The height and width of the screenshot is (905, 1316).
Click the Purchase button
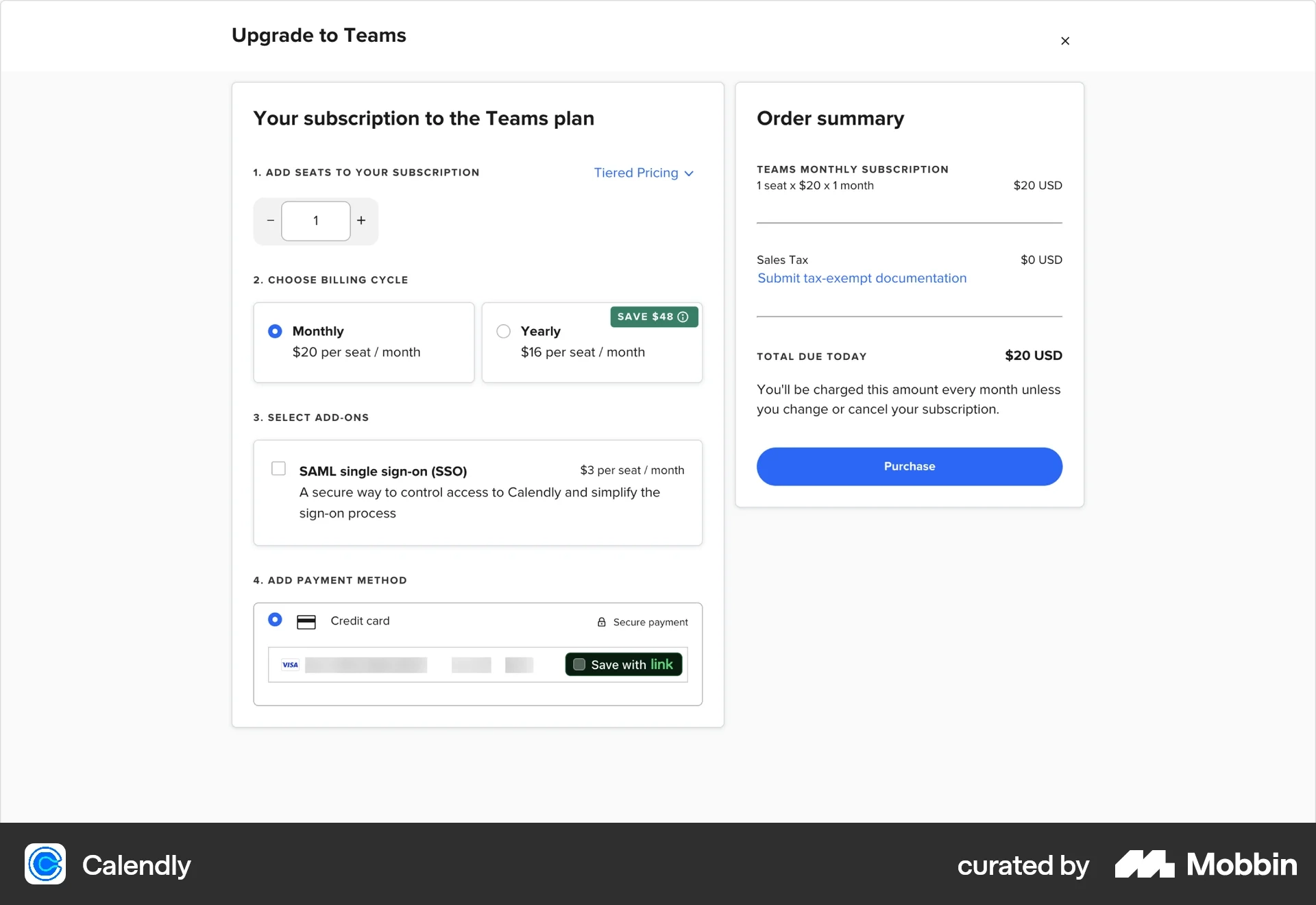(909, 466)
